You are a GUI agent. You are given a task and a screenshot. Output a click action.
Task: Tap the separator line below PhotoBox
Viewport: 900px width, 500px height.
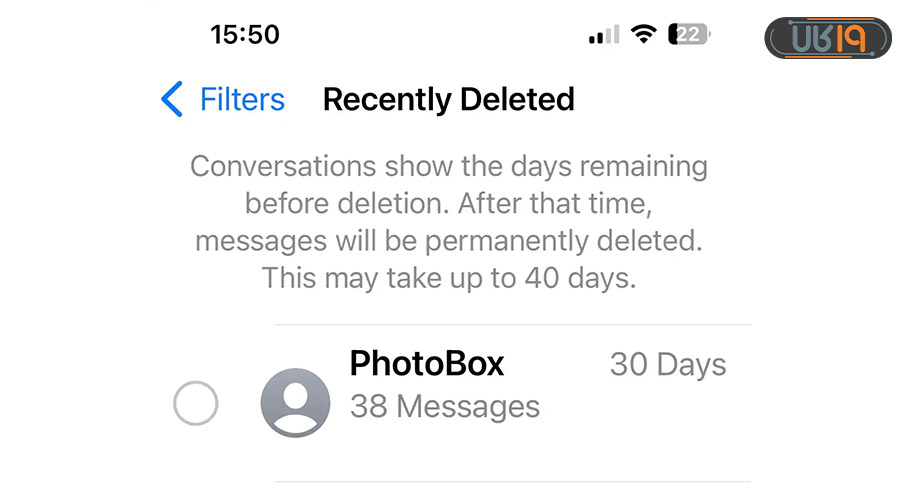click(512, 482)
